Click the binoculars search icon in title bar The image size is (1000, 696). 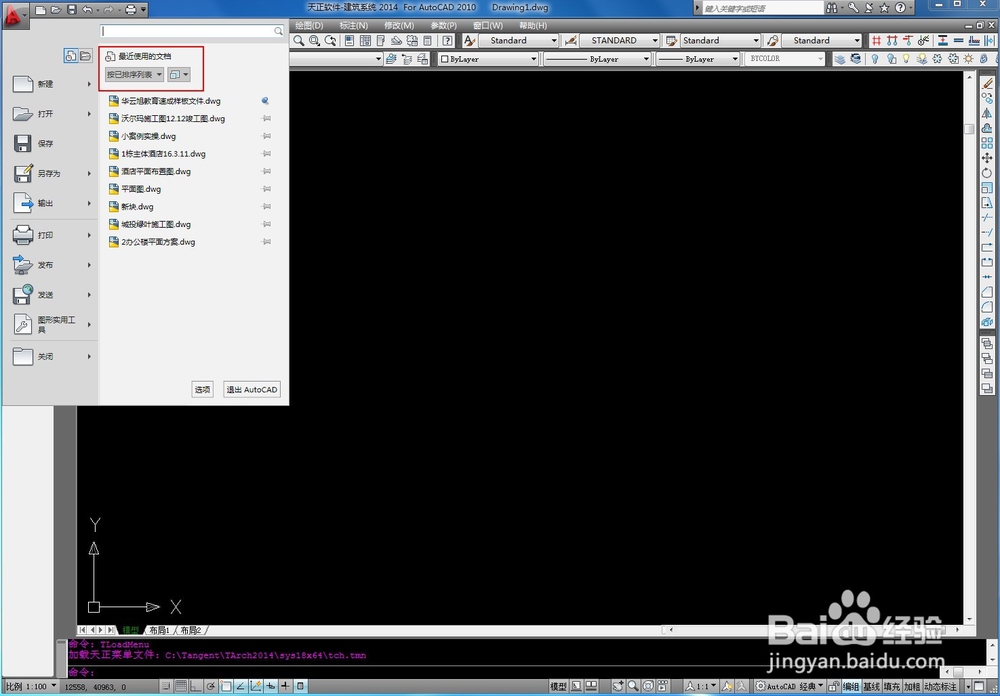pyautogui.click(x=832, y=8)
